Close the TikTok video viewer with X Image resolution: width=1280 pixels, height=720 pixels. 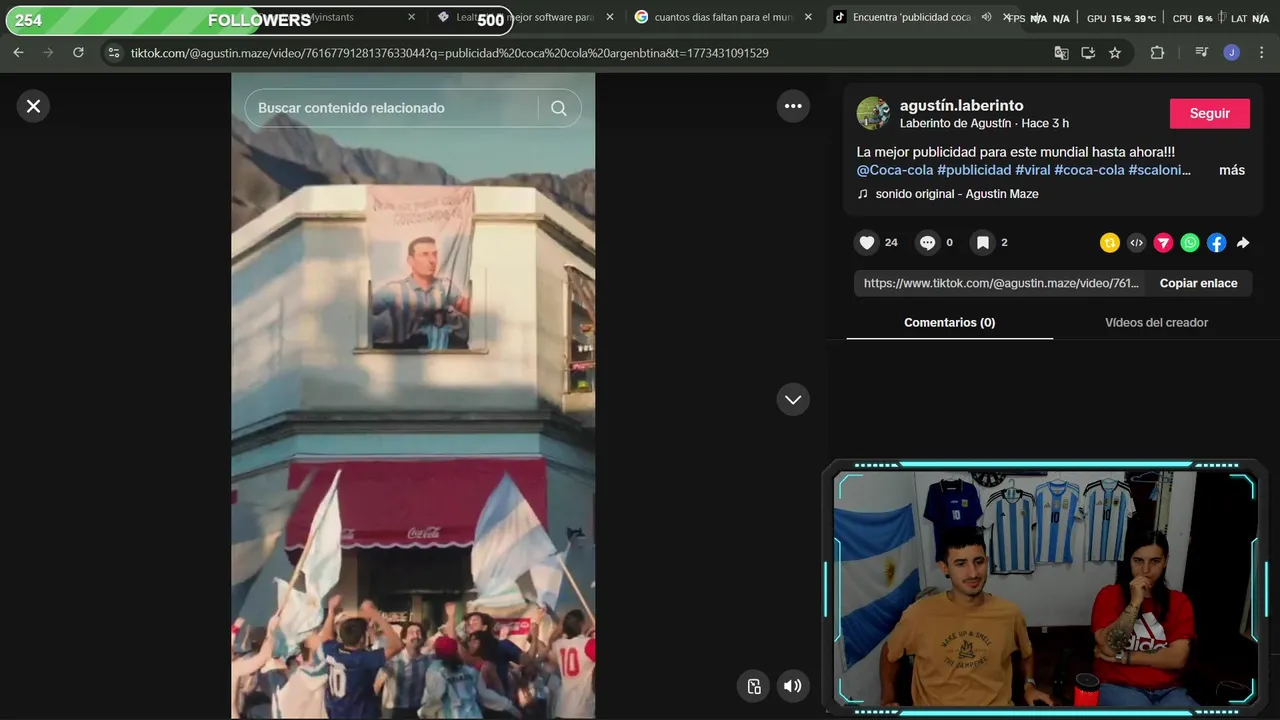33,106
